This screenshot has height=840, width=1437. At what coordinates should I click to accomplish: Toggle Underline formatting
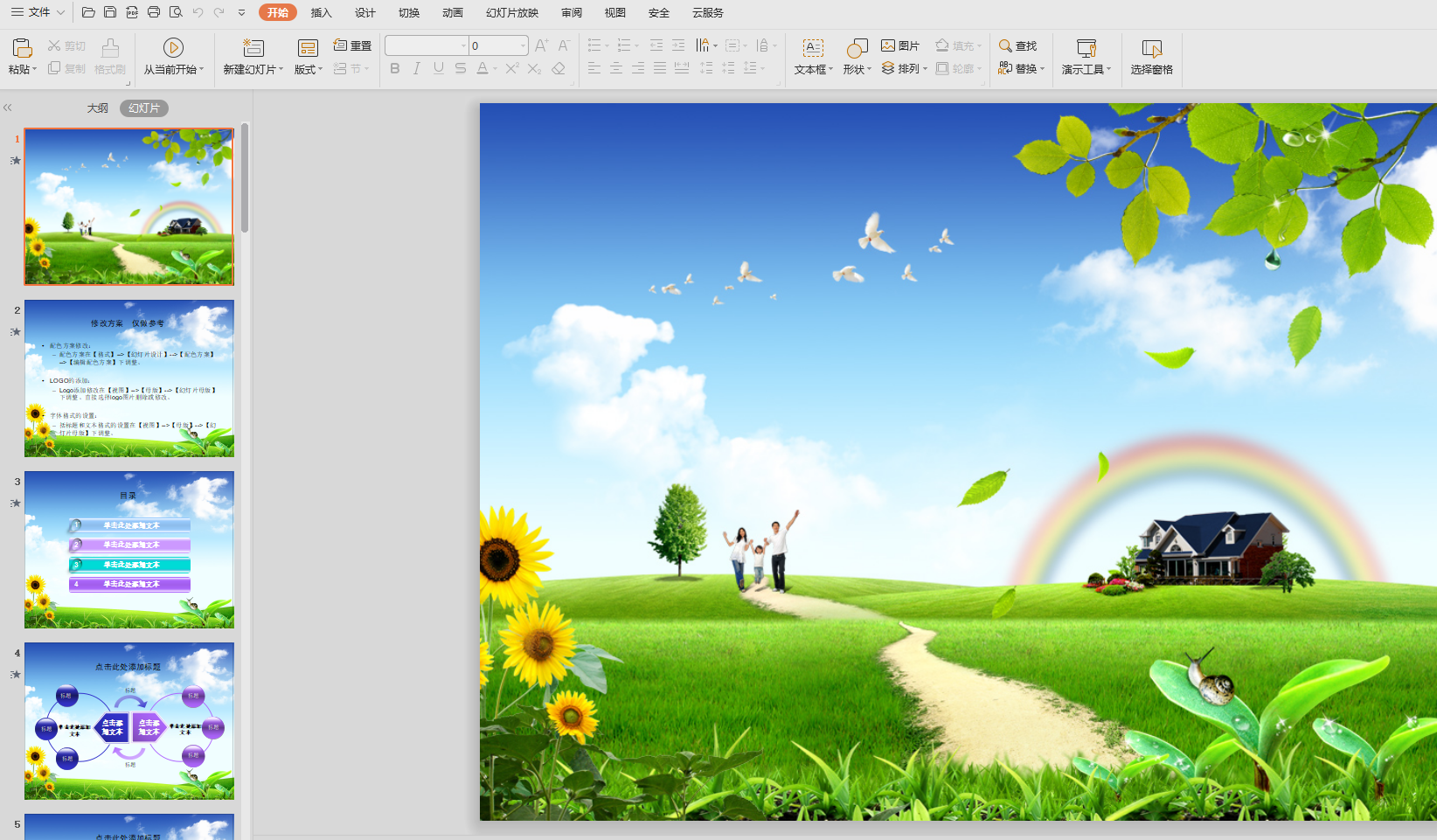coord(439,68)
